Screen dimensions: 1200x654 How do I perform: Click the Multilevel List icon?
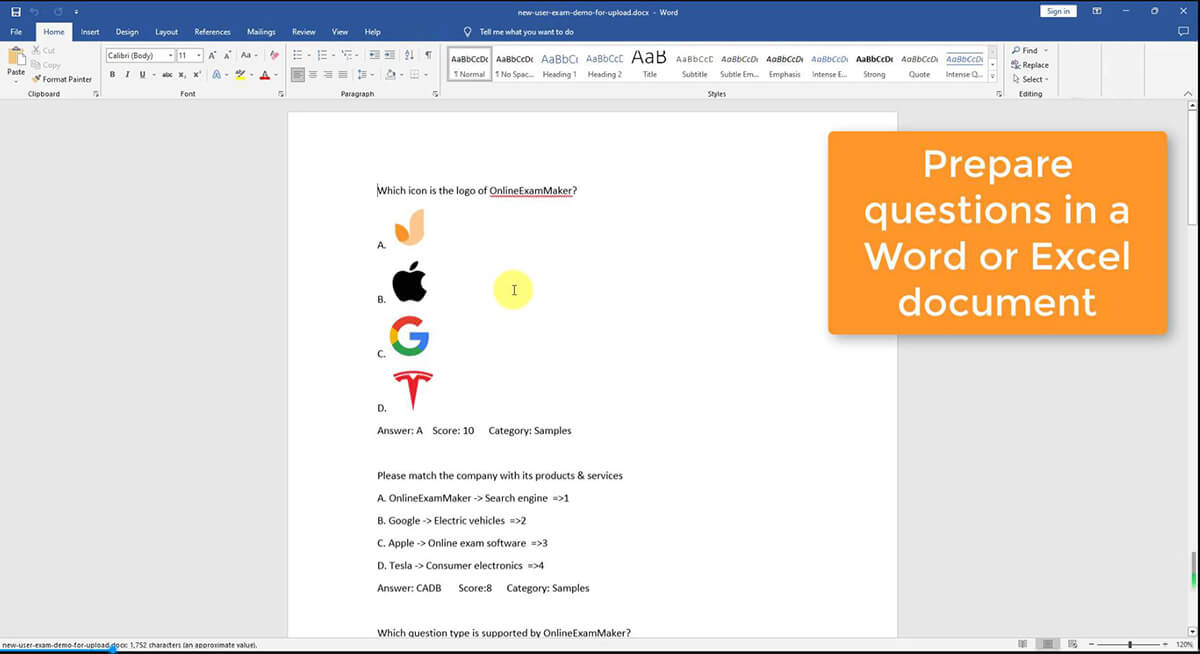tap(346, 55)
